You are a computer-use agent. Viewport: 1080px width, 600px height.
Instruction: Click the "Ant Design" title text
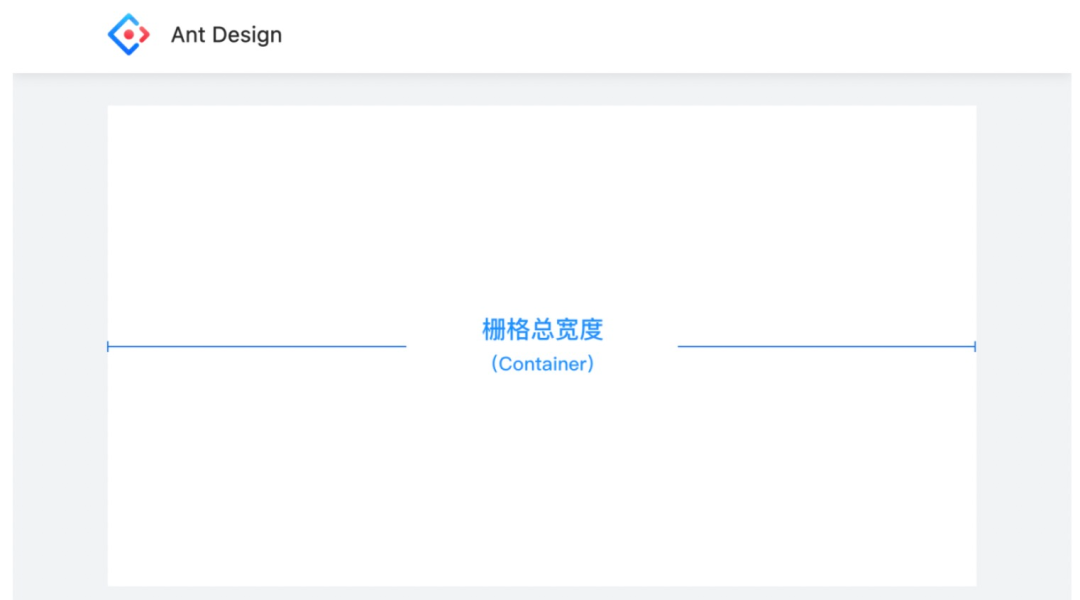click(x=226, y=35)
